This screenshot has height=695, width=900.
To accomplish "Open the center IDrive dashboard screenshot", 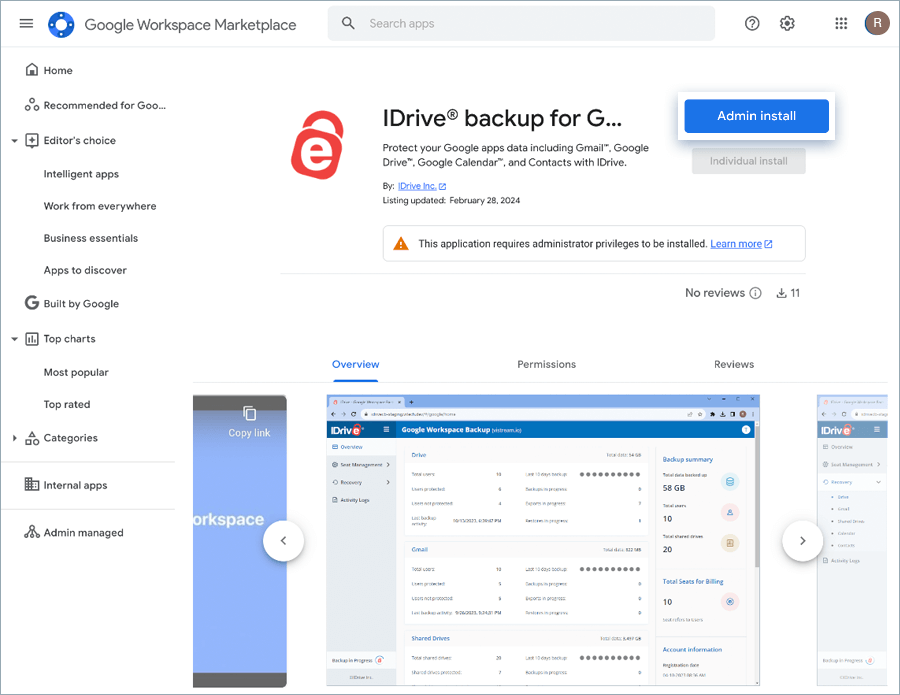I will click(543, 540).
